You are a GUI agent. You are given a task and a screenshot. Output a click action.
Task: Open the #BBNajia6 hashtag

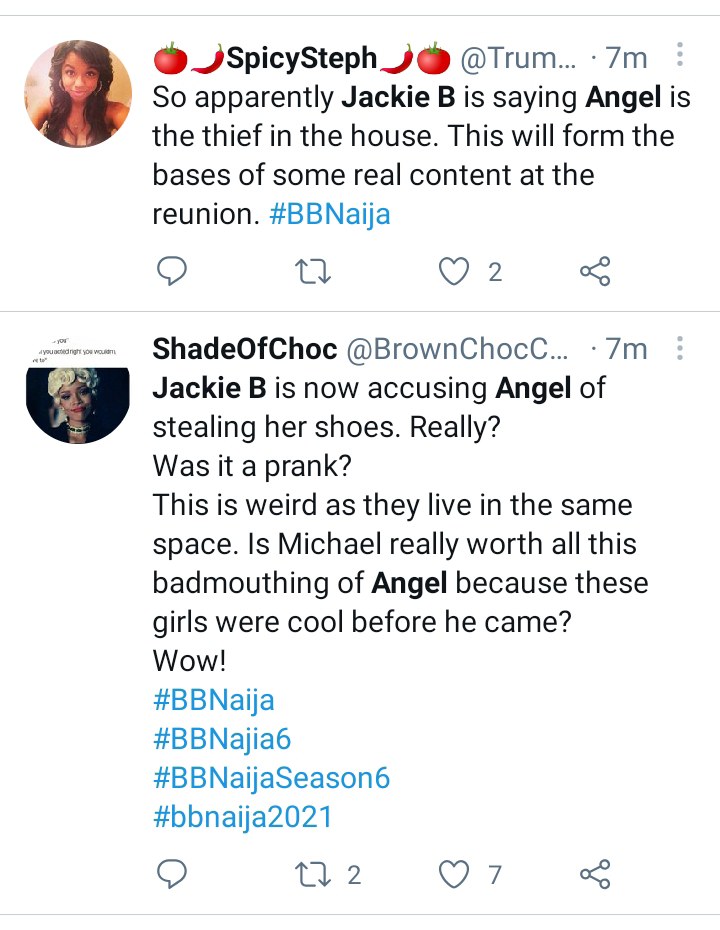point(222,739)
